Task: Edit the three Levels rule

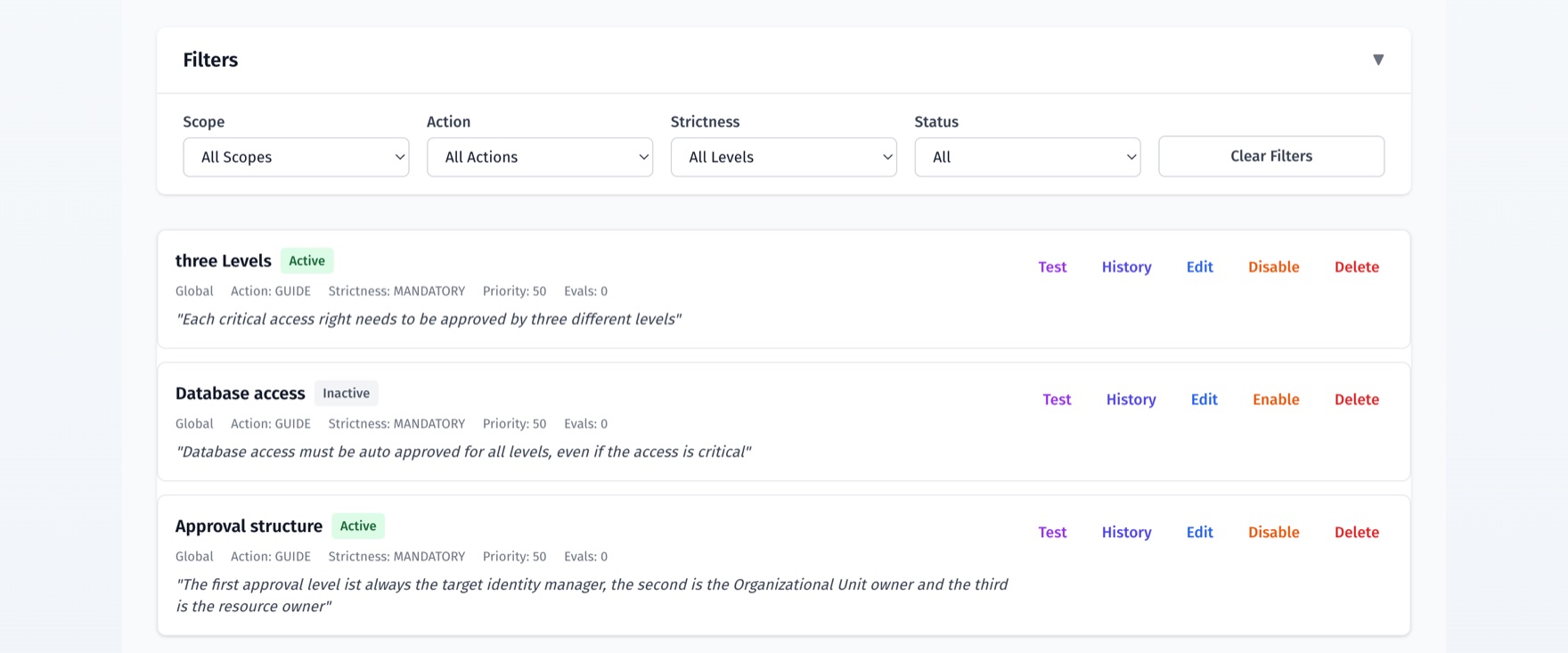Action: [1200, 266]
